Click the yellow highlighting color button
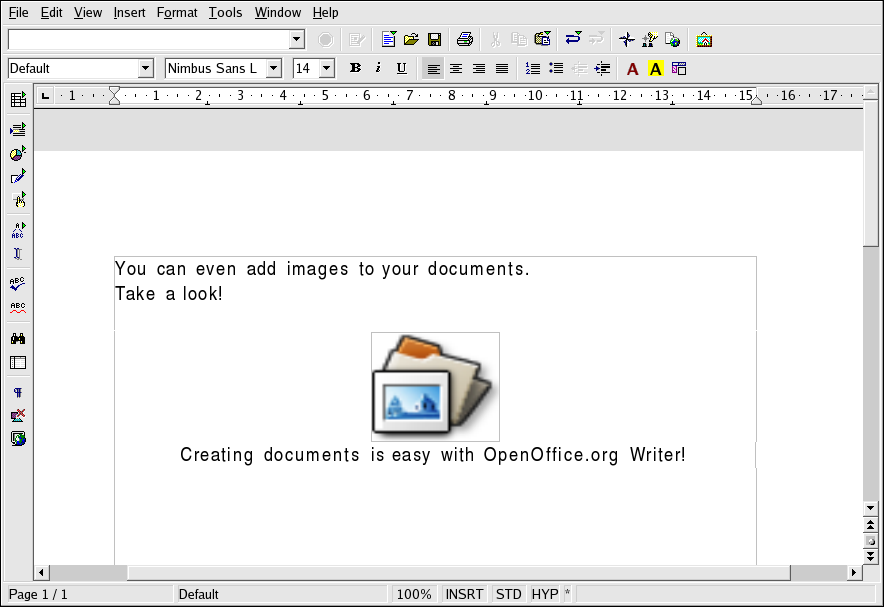This screenshot has width=884, height=607. (x=656, y=68)
